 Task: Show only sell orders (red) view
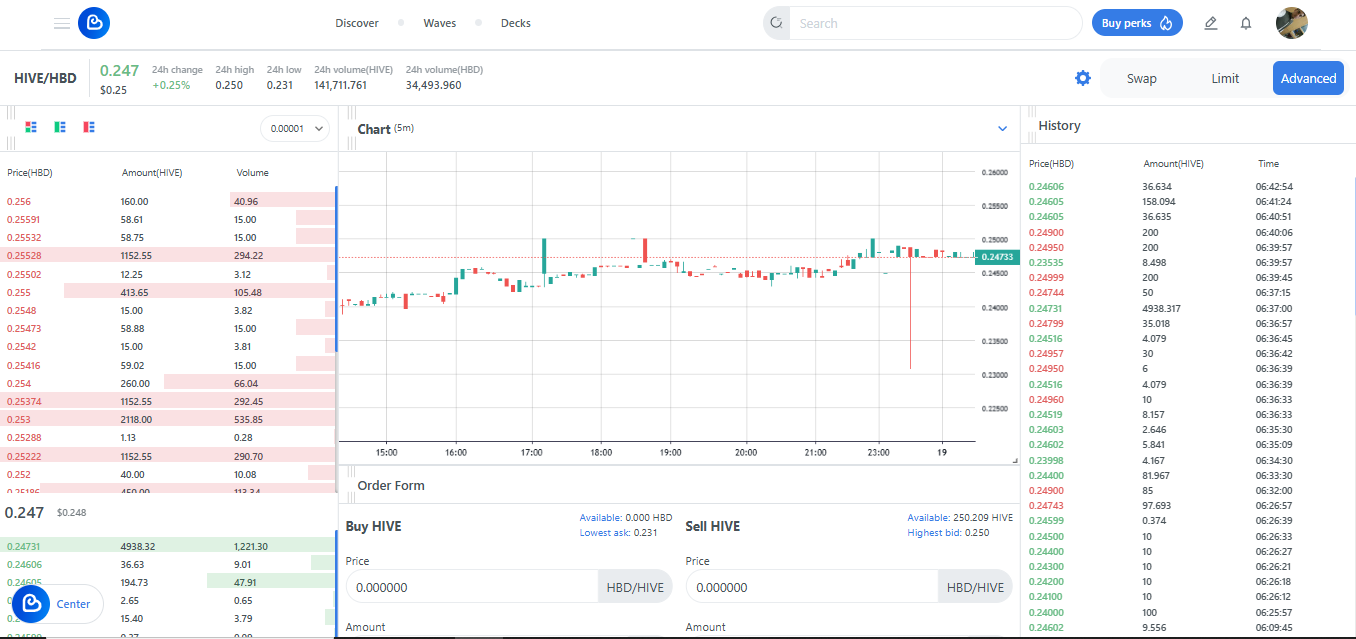click(x=89, y=127)
